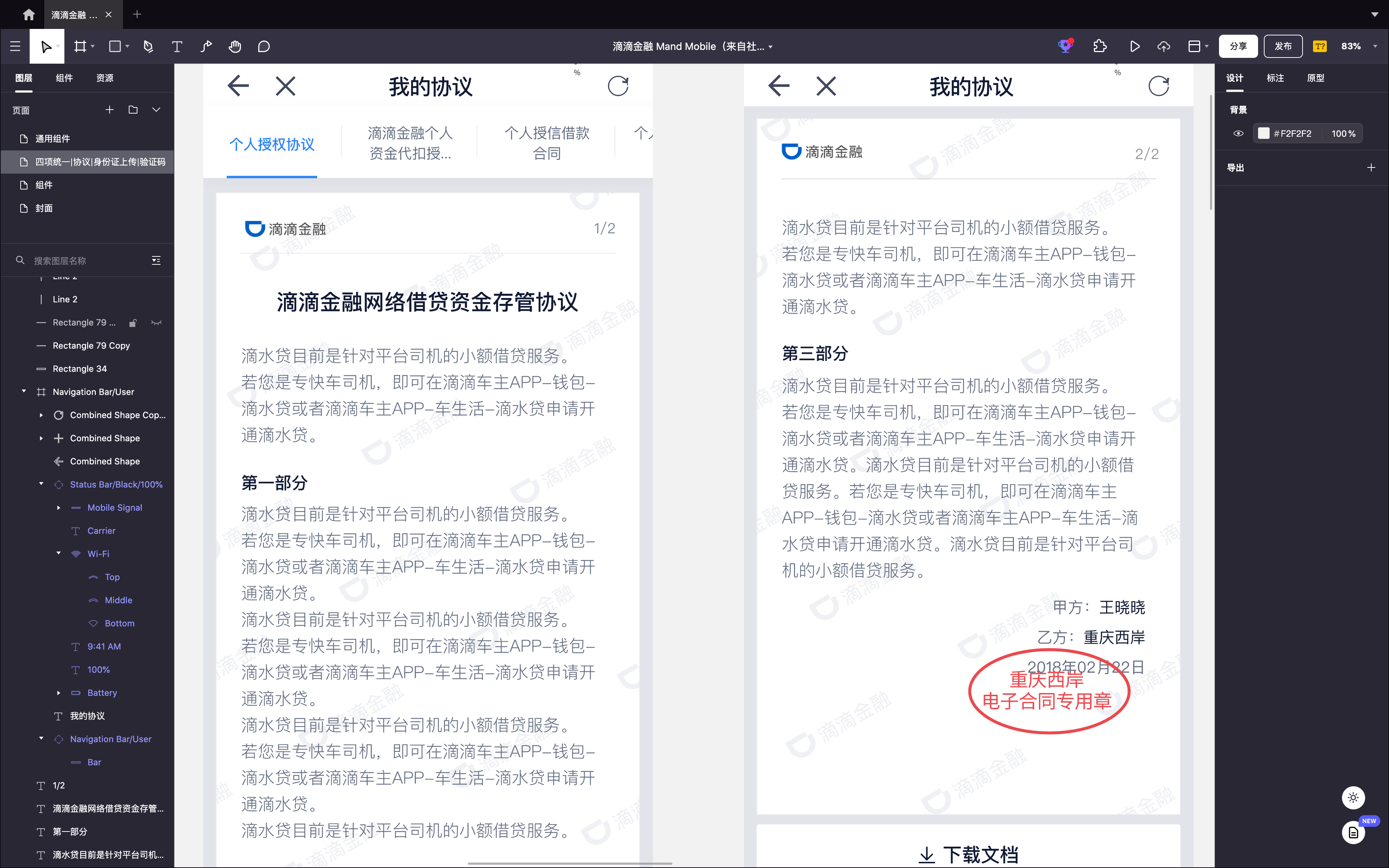Toggle lock on Rectangle 79 layer

click(x=133, y=323)
